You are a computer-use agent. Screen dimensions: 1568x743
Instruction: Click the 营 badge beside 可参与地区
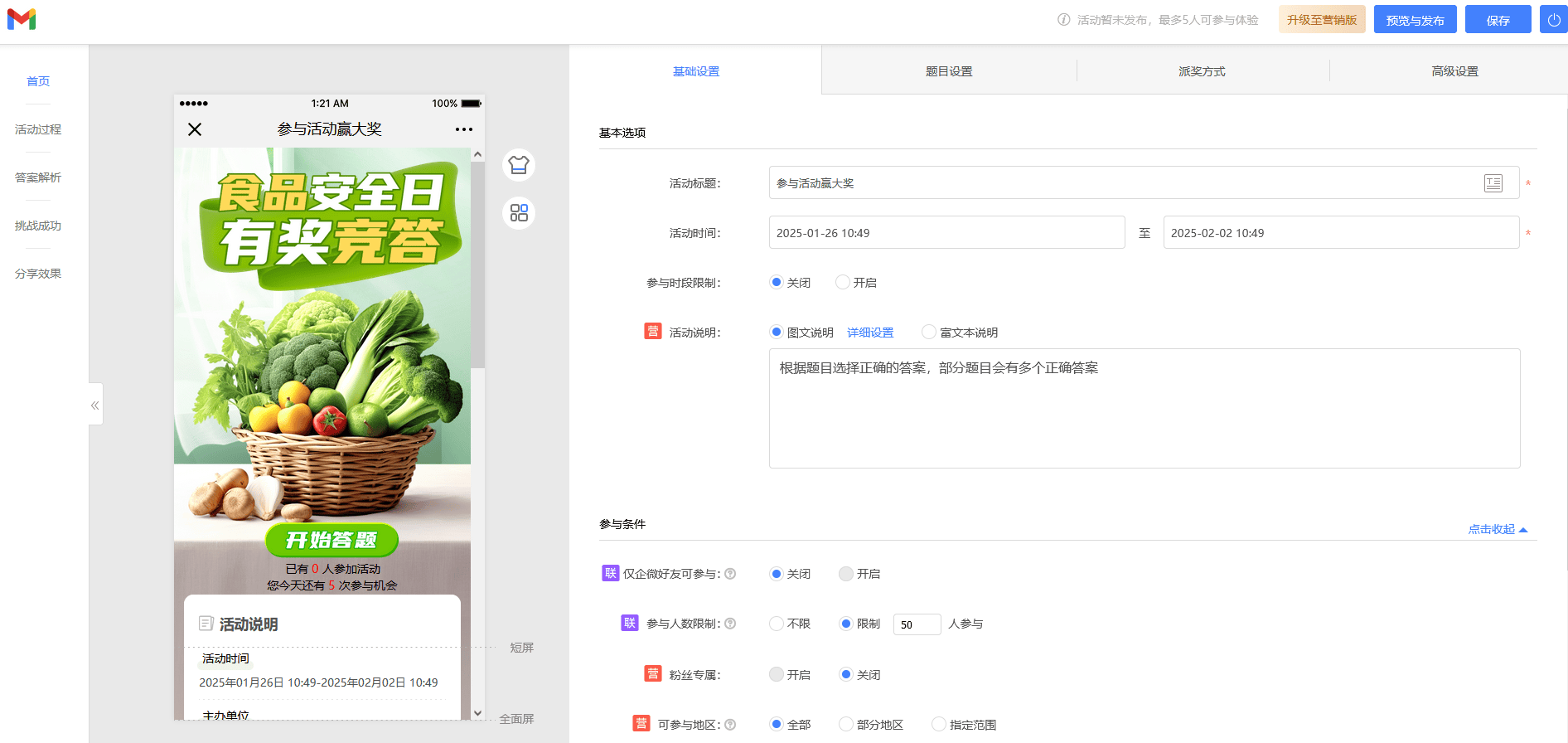(641, 724)
